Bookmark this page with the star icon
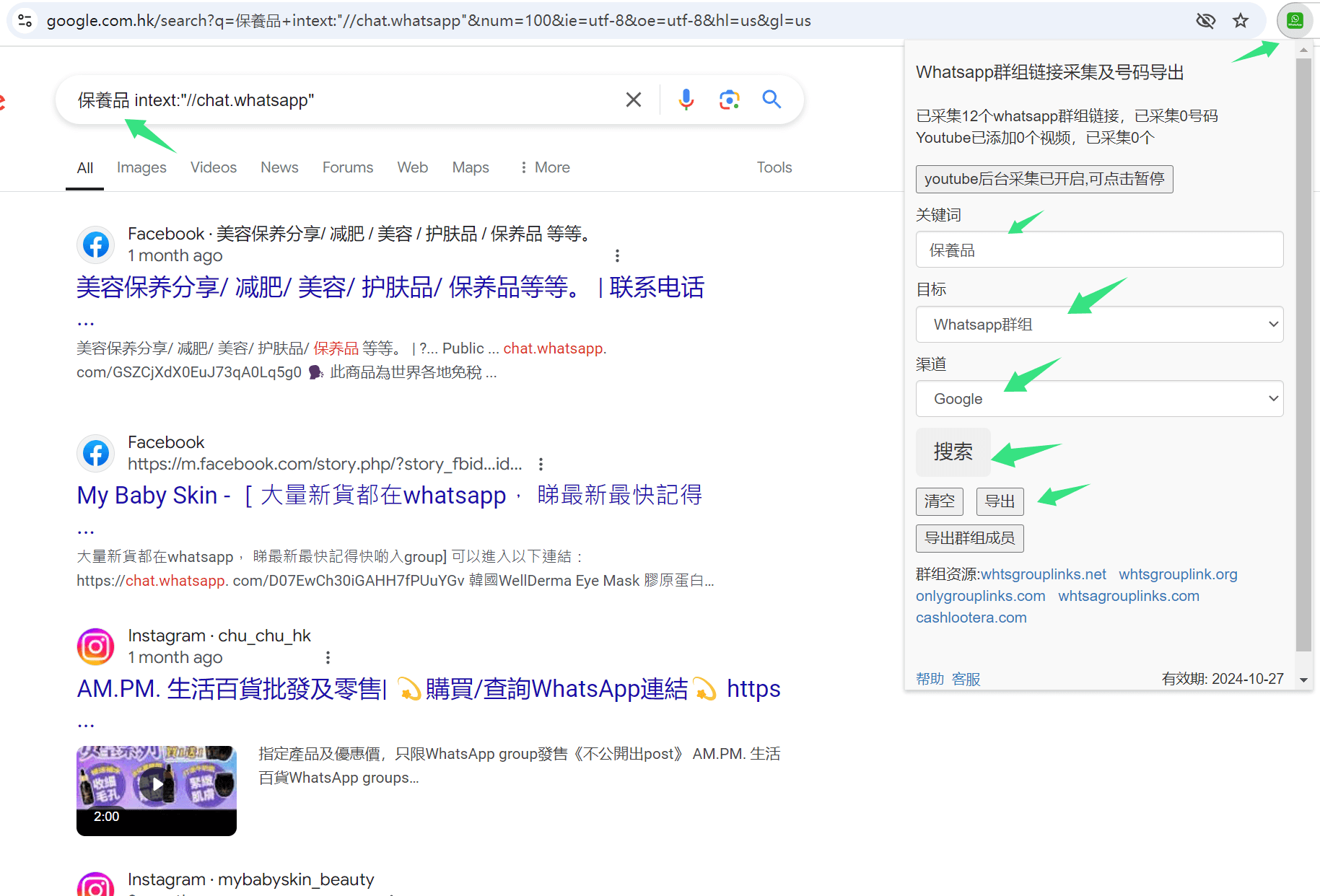Viewport: 1320px width, 896px height. [x=1241, y=20]
